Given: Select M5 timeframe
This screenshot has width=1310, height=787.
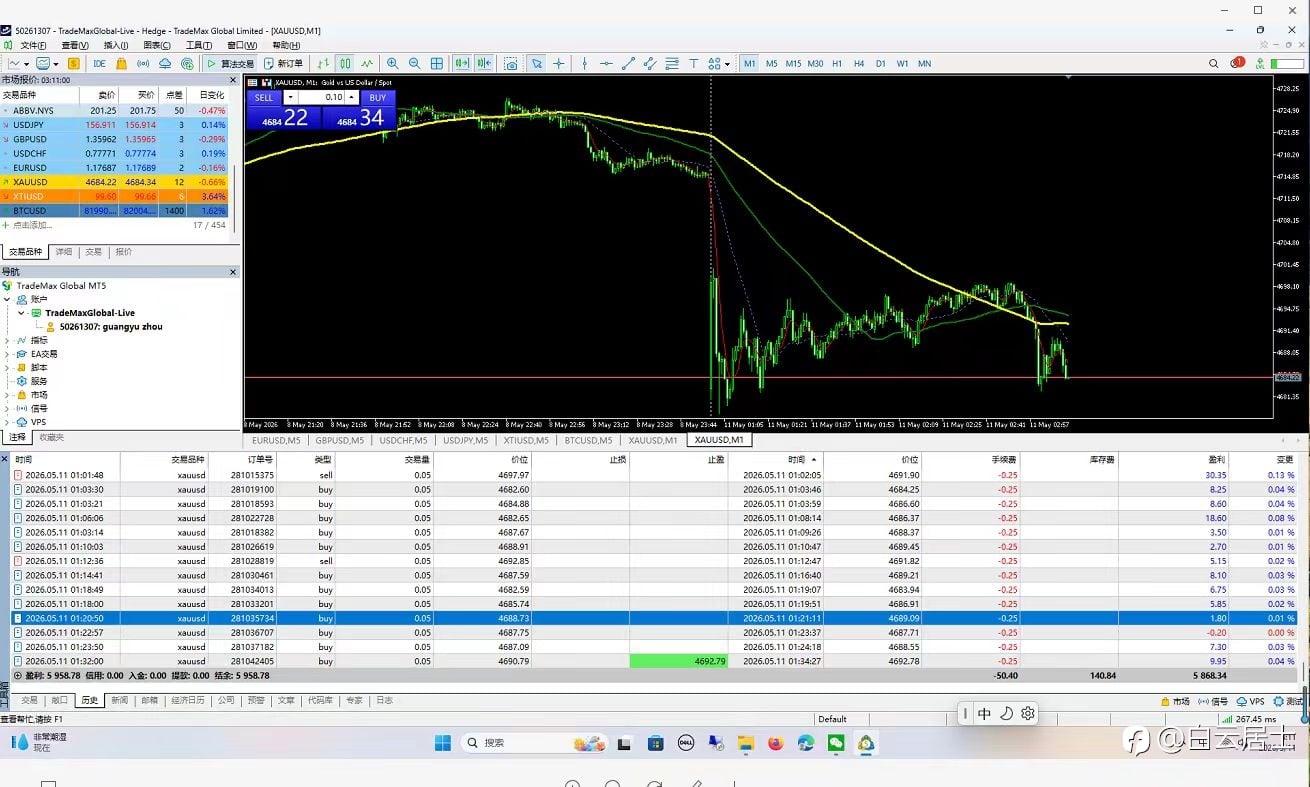Looking at the screenshot, I should [771, 63].
